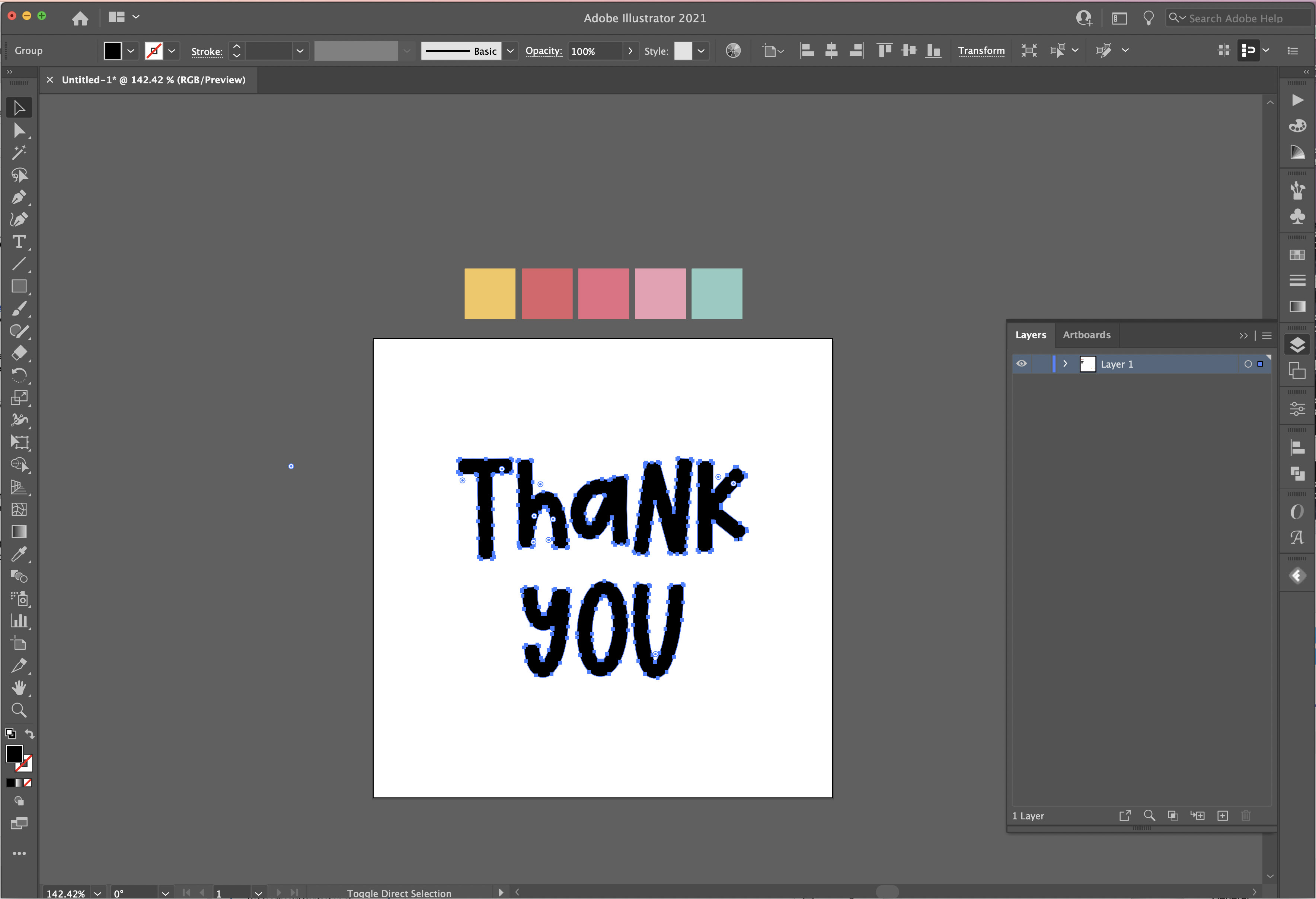Image resolution: width=1316 pixels, height=899 pixels.
Task: Pick the Magic Wand tool
Action: click(x=19, y=152)
